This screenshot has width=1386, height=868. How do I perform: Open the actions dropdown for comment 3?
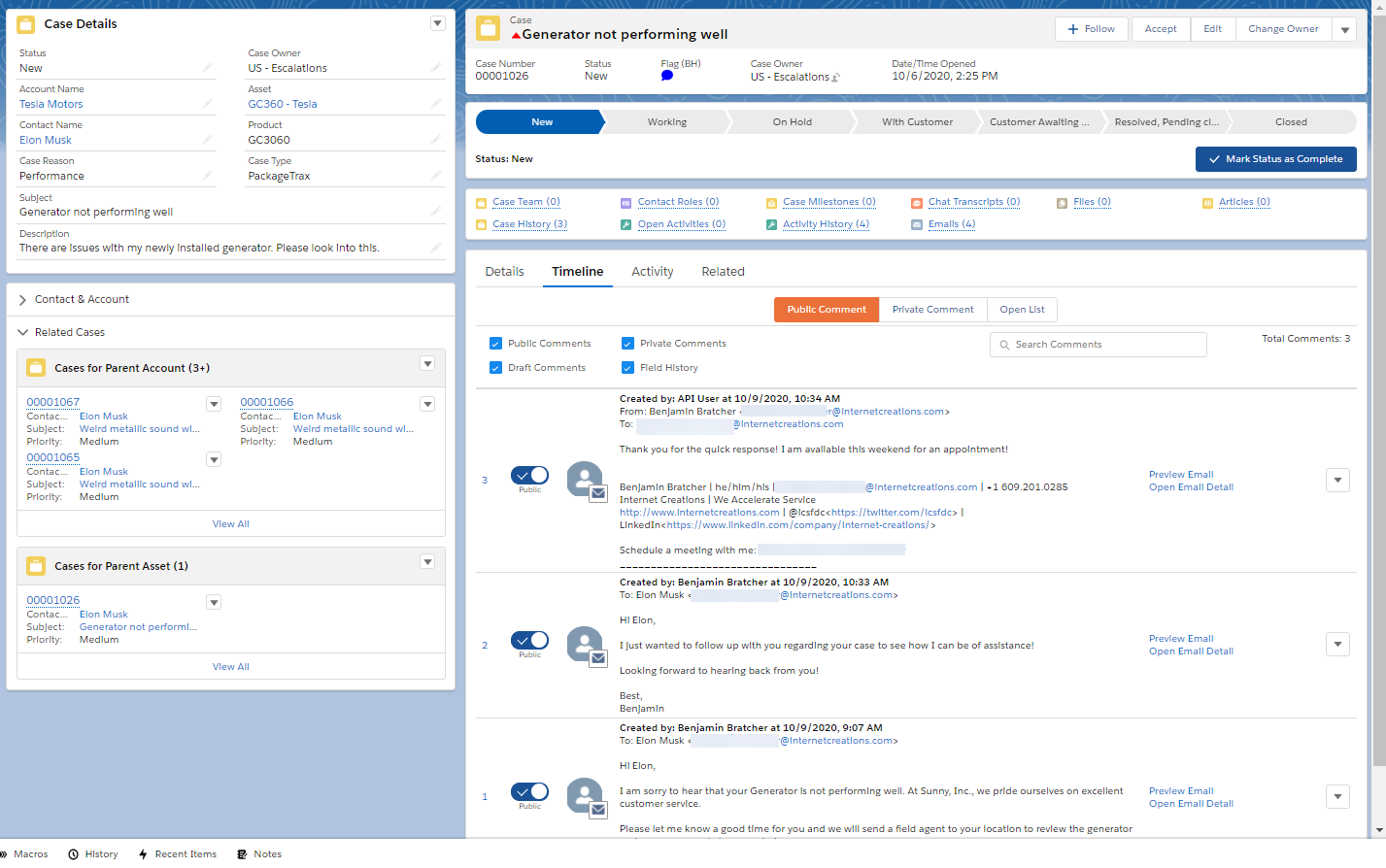tap(1338, 480)
